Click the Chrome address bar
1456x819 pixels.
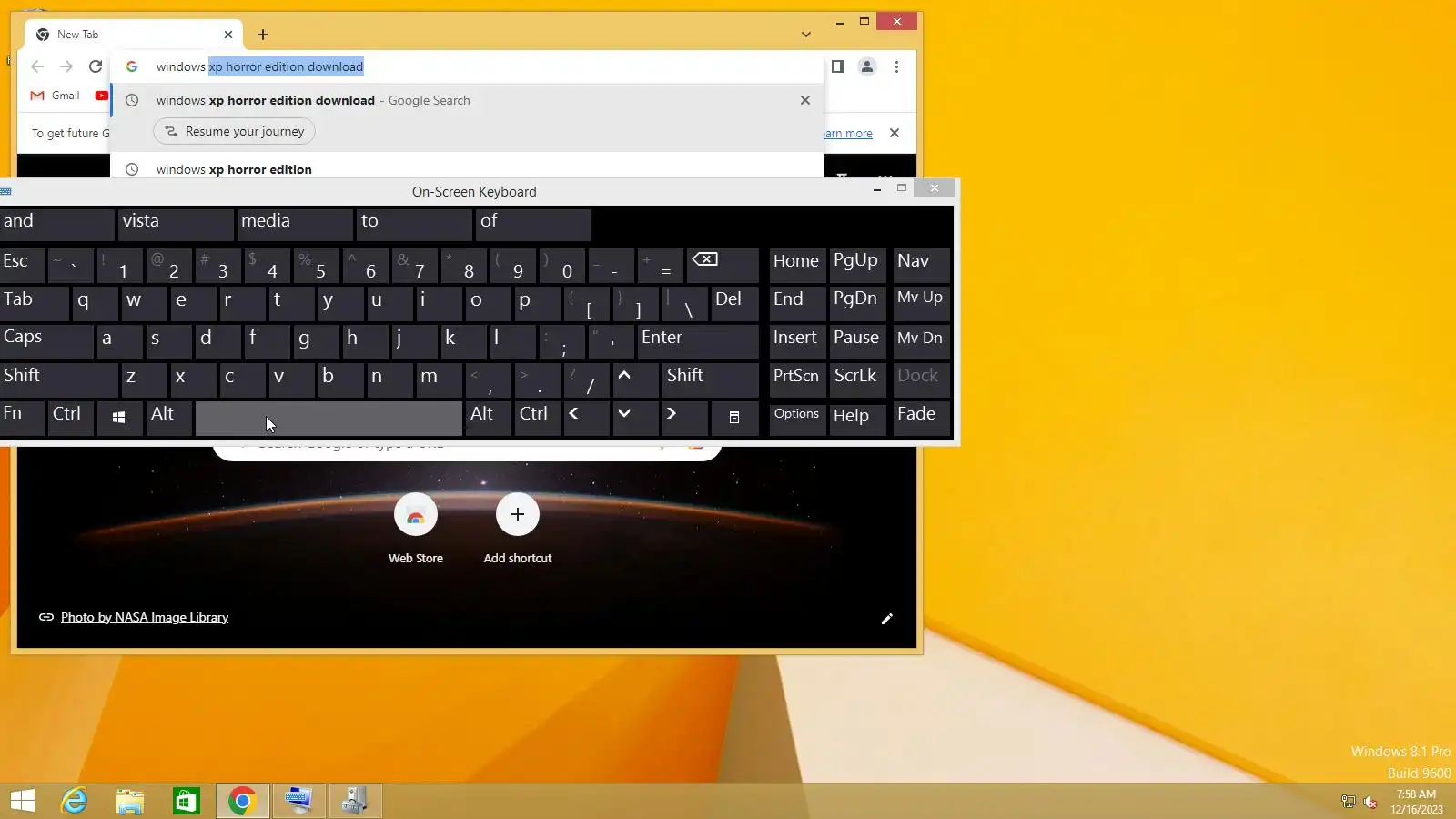tap(467, 66)
